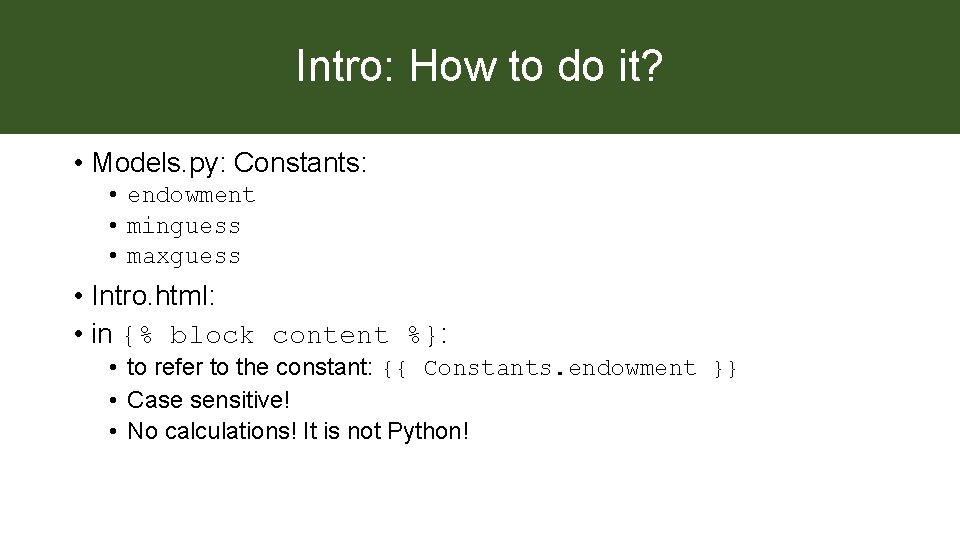Click the "to refer to the constant:" text
Image resolution: width=960 pixels, height=540 pixels.
point(250,368)
